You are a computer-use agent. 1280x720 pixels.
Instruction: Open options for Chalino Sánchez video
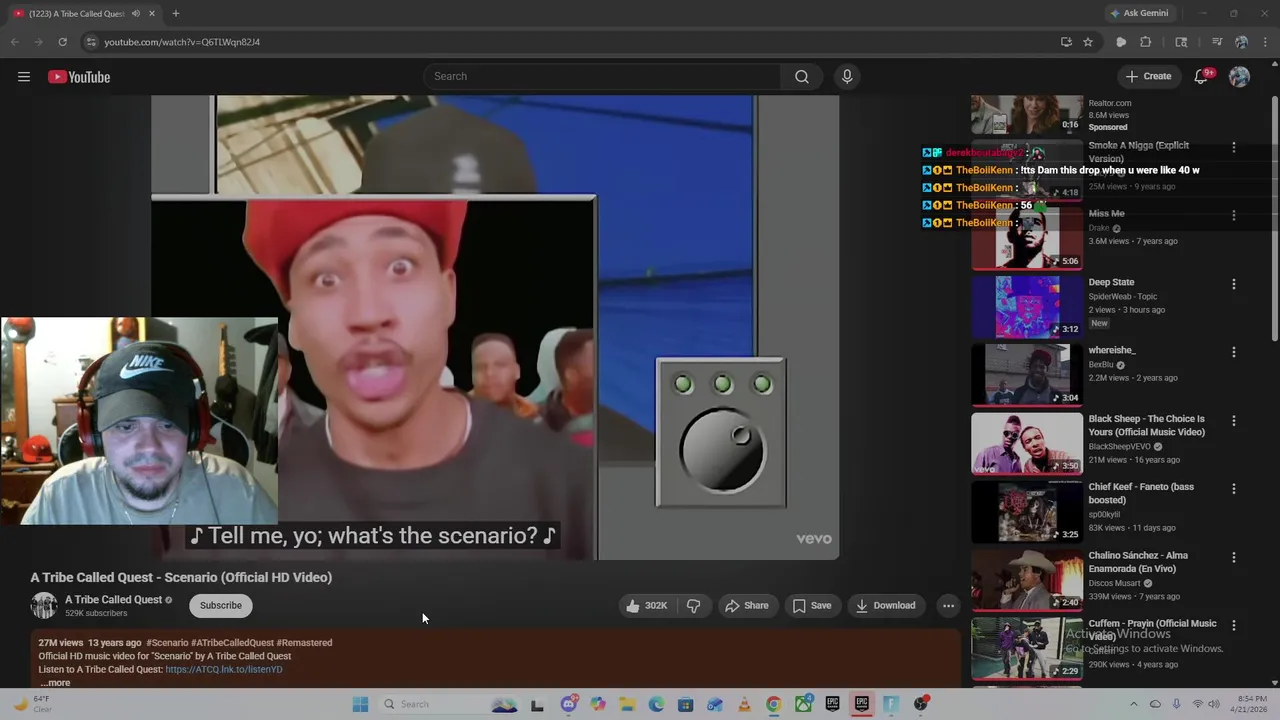point(1234,557)
